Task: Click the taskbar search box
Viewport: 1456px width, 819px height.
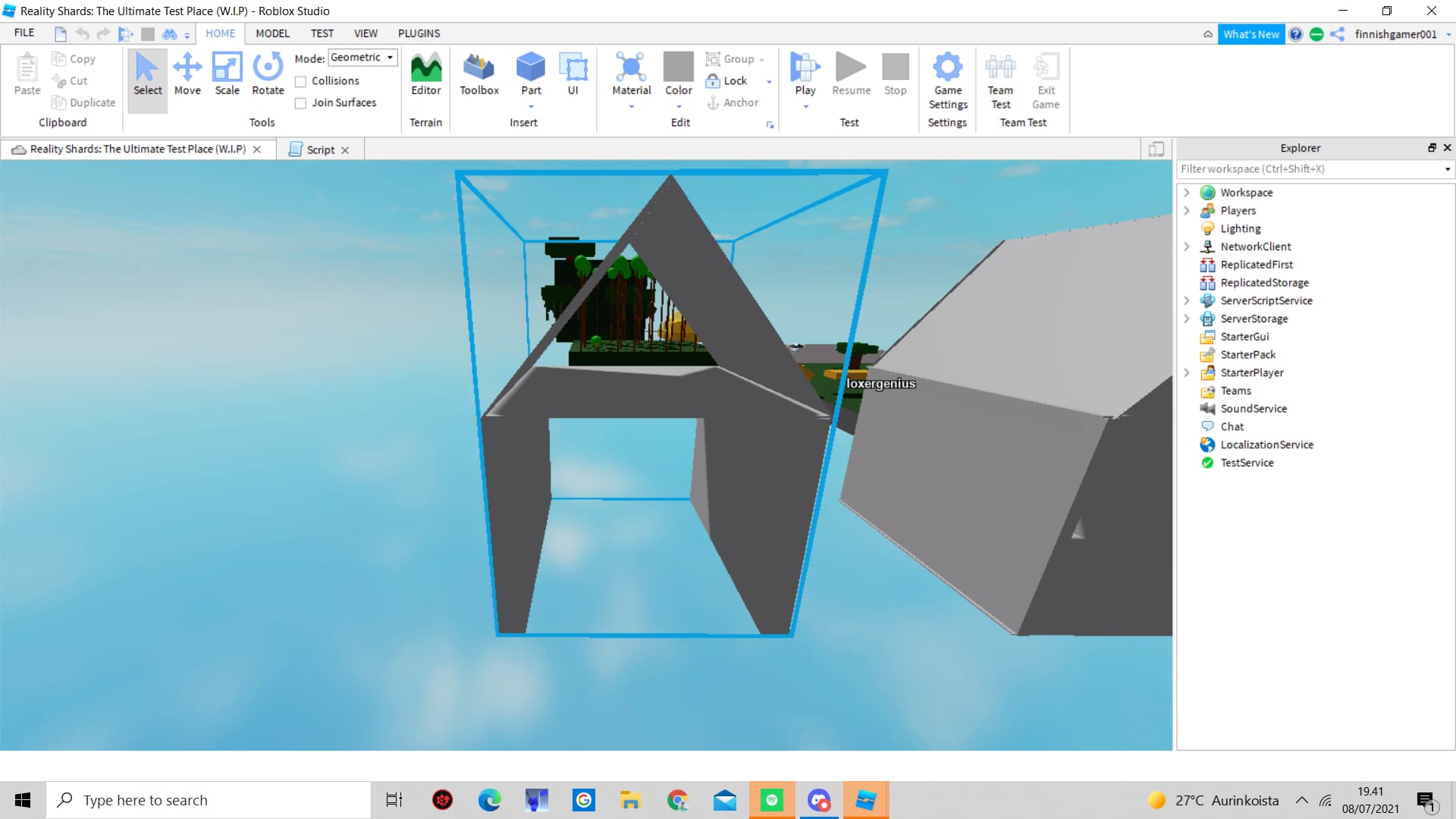Action: [209, 800]
